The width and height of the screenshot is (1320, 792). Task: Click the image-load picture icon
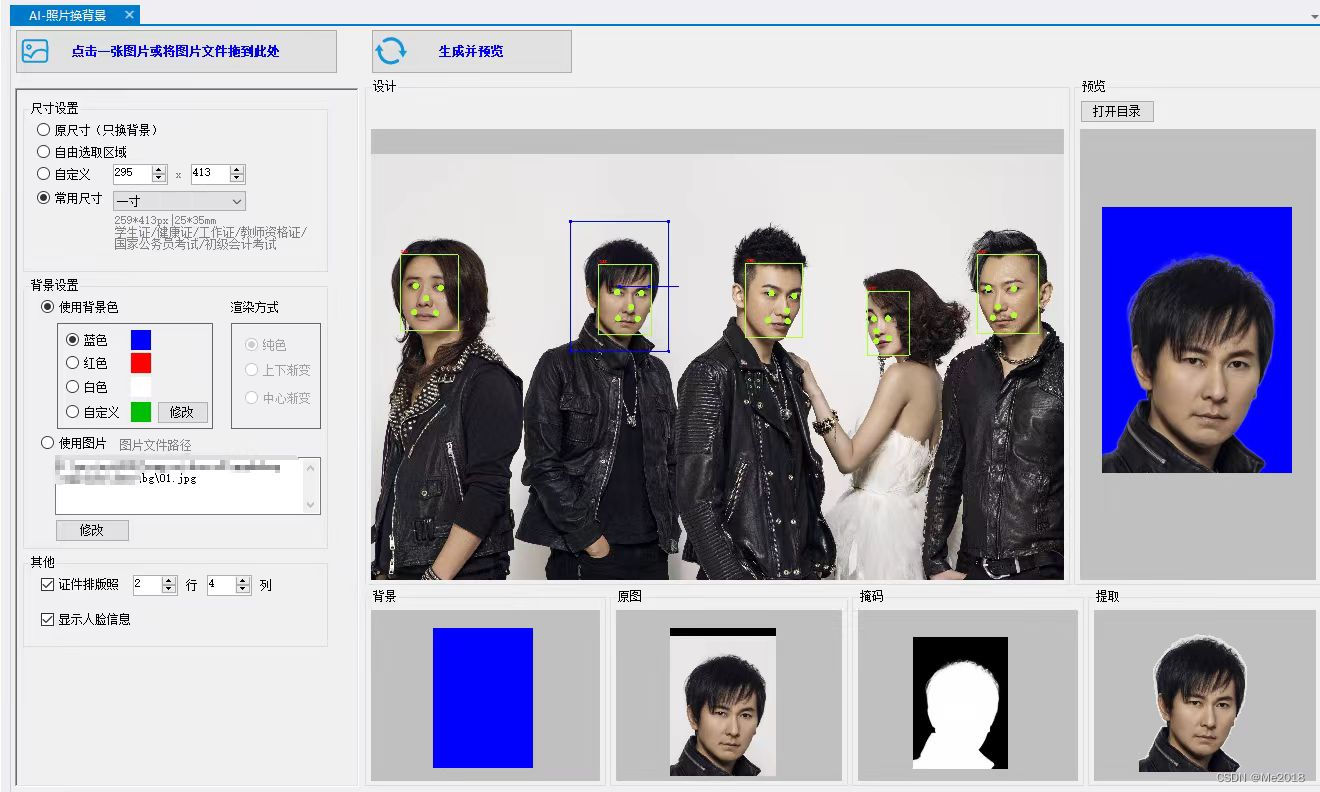(35, 51)
